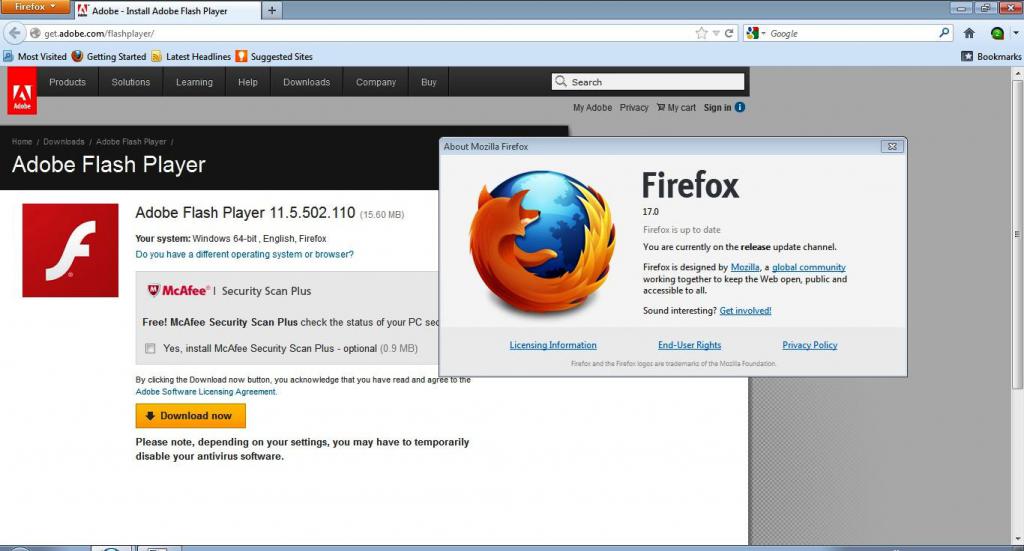Screen dimensions: 1024x551
Task: Click the Home breadcrumb
Action: (x=22, y=142)
